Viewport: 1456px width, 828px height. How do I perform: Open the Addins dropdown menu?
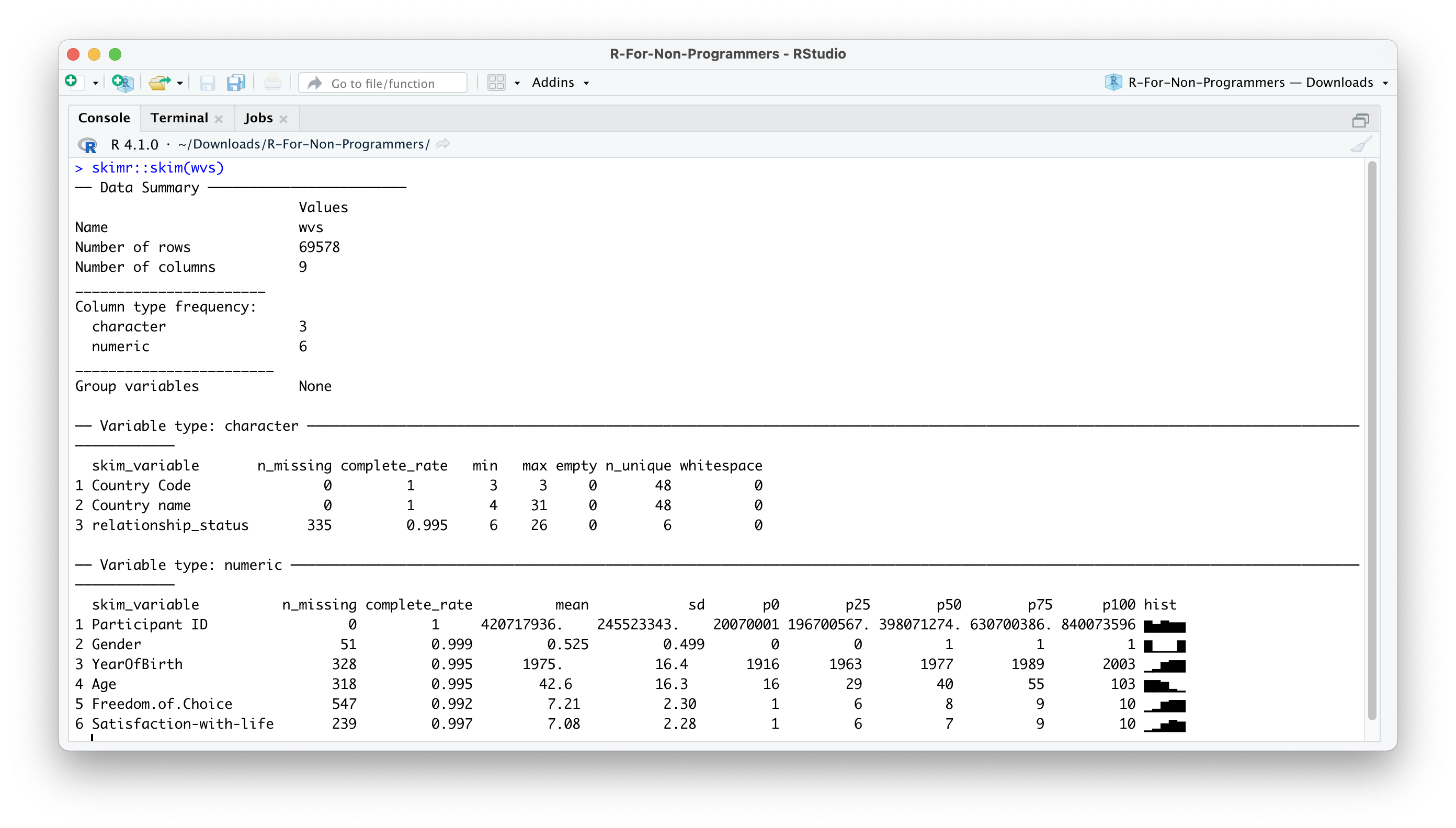560,83
